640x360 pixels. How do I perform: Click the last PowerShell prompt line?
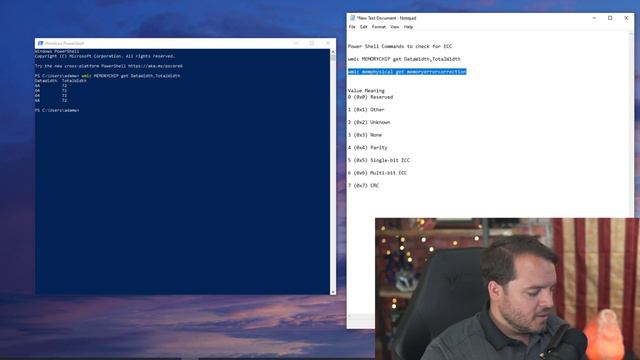click(57, 111)
